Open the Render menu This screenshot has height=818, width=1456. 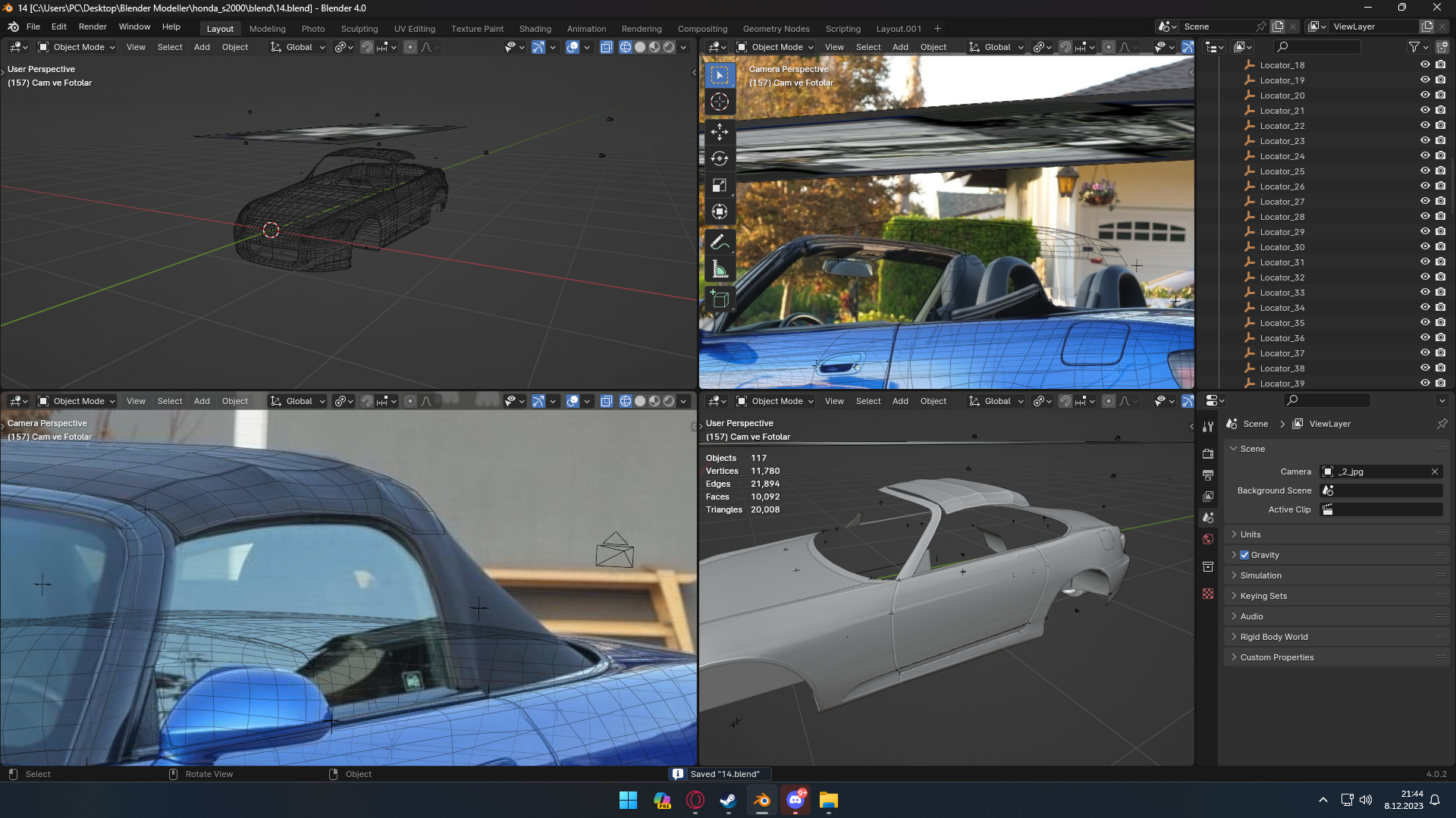[93, 27]
